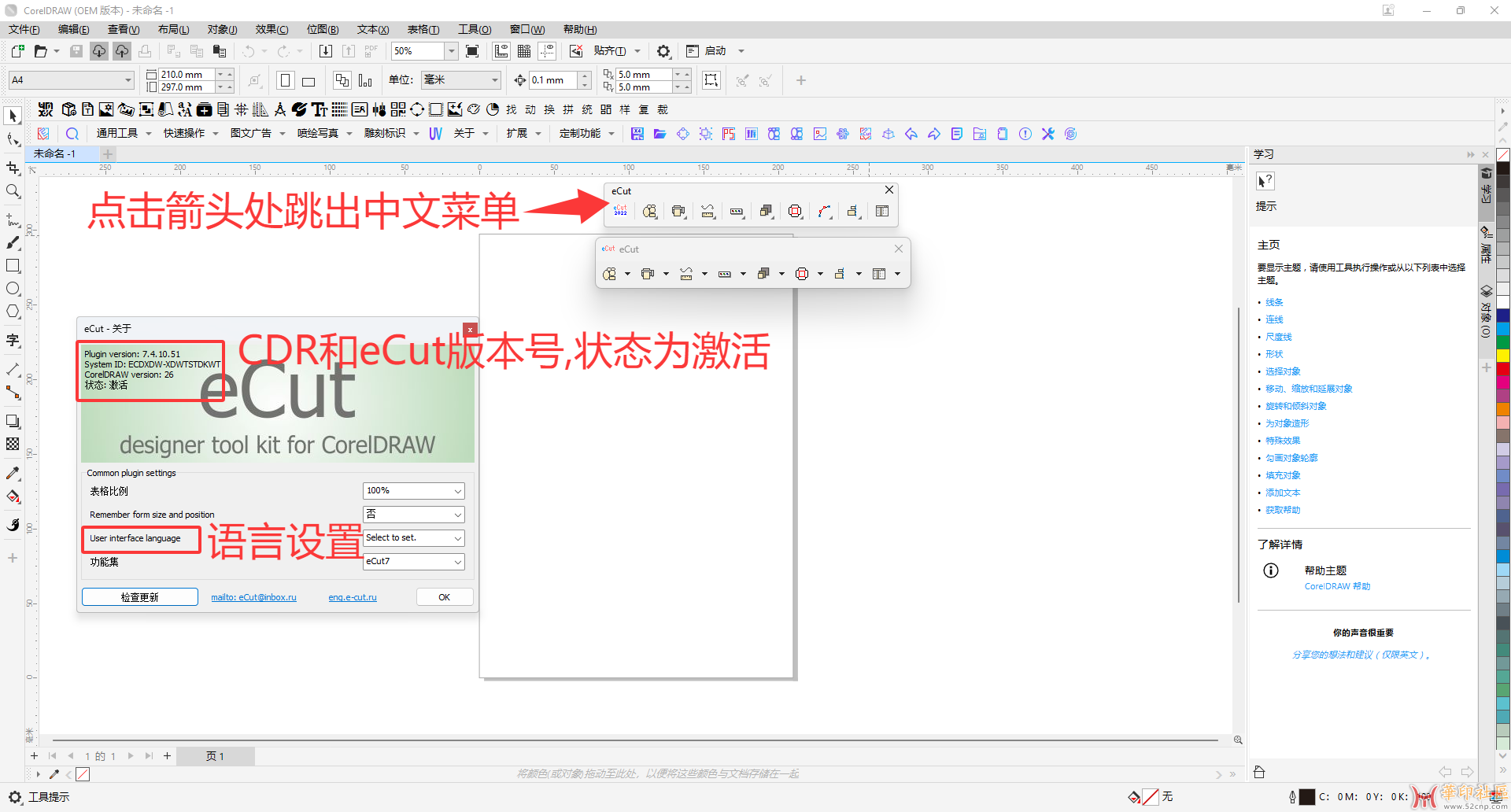Expand the 通用工具 menu
The width and height of the screenshot is (1511, 812).
(124, 134)
